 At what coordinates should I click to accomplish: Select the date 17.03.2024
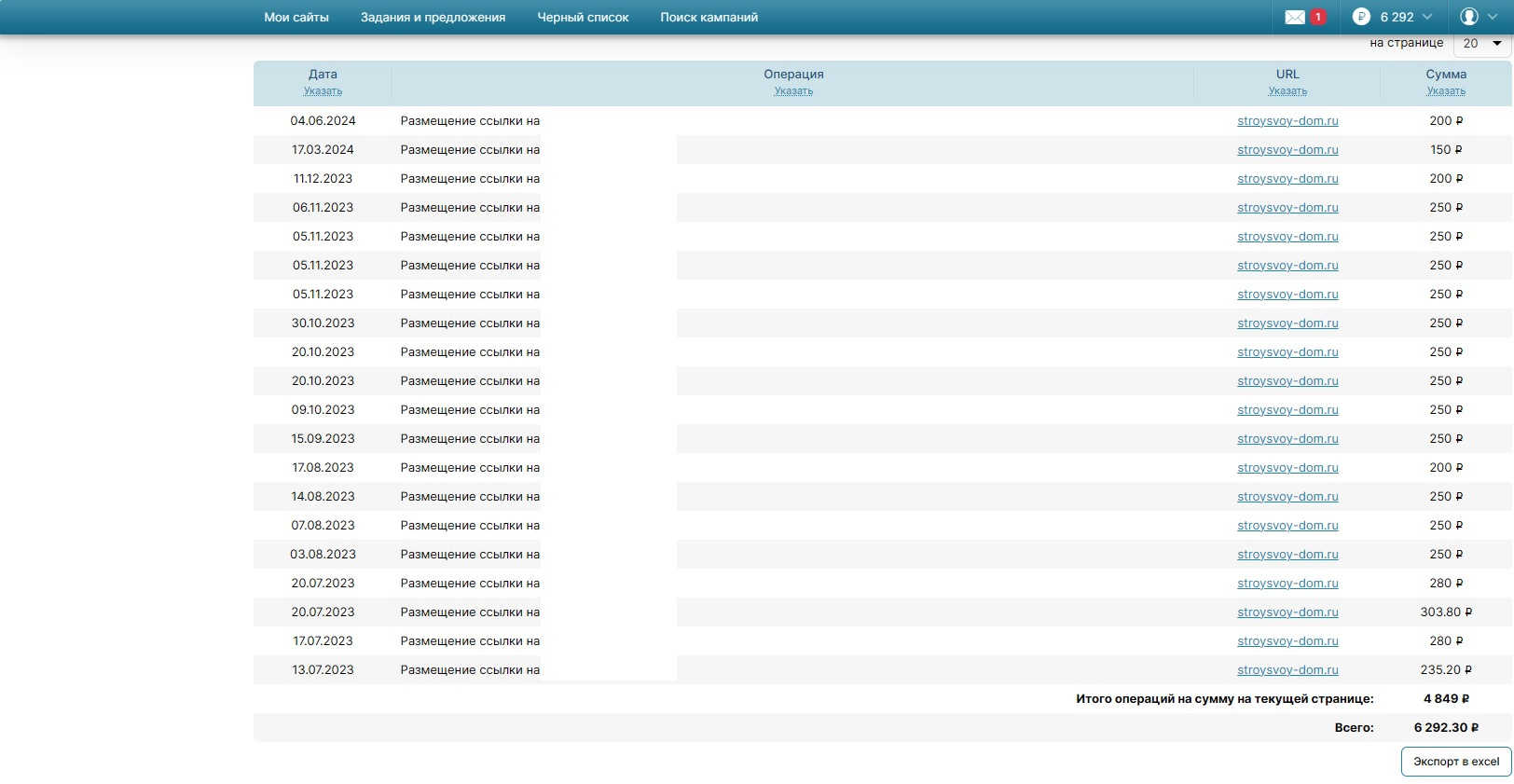(x=323, y=150)
